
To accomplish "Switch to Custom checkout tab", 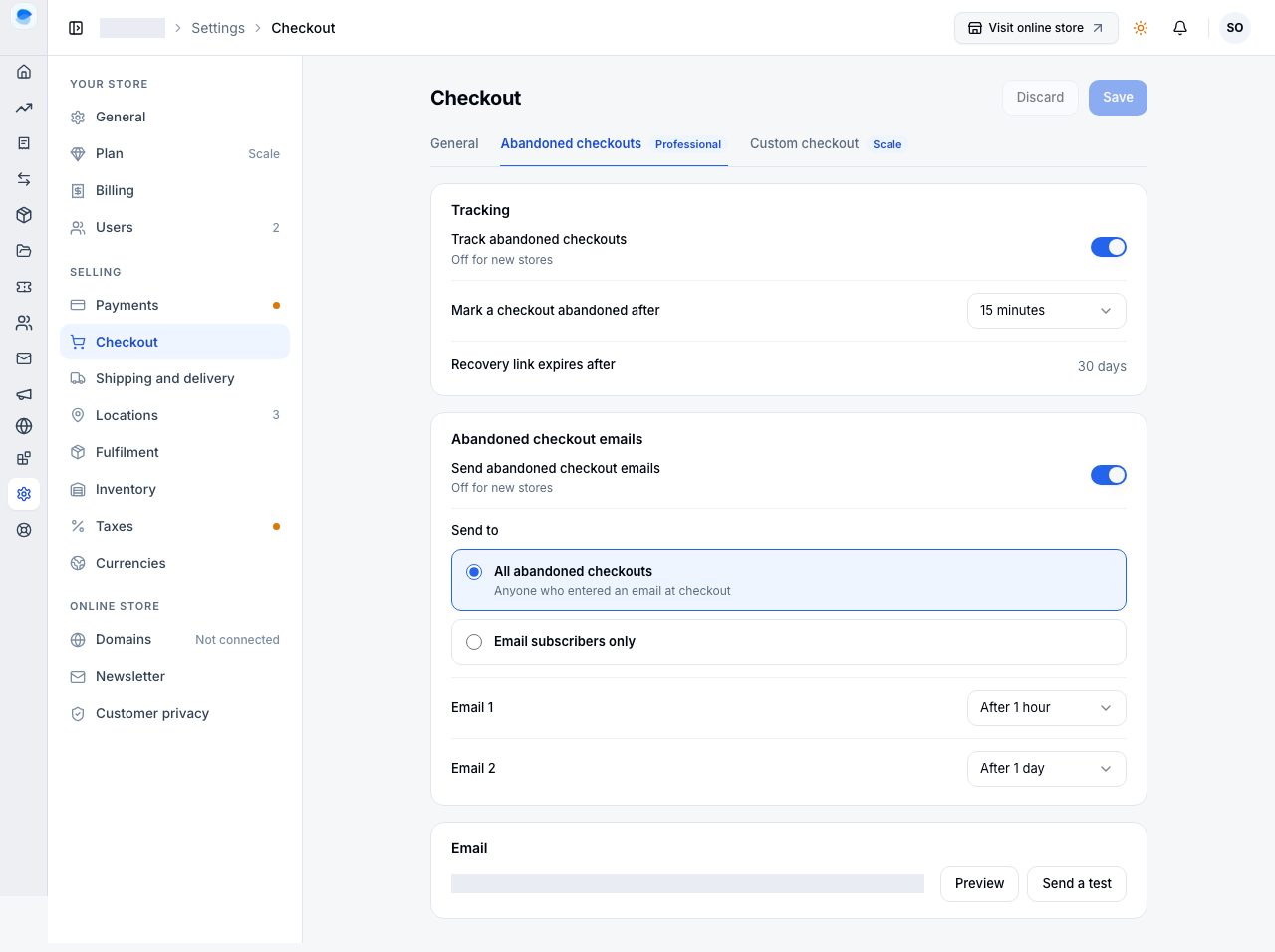I will (829, 144).
